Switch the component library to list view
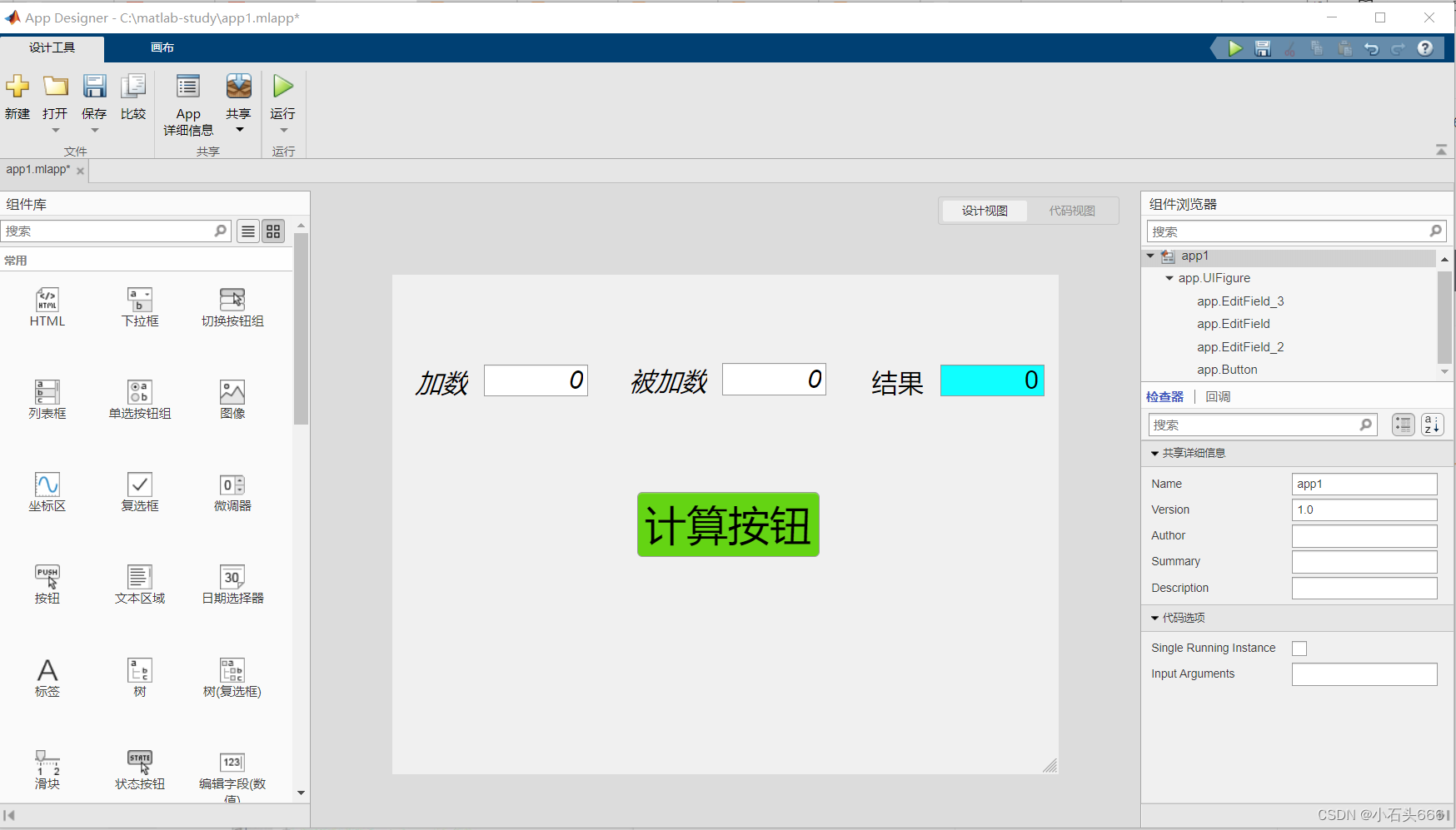 pyautogui.click(x=247, y=231)
